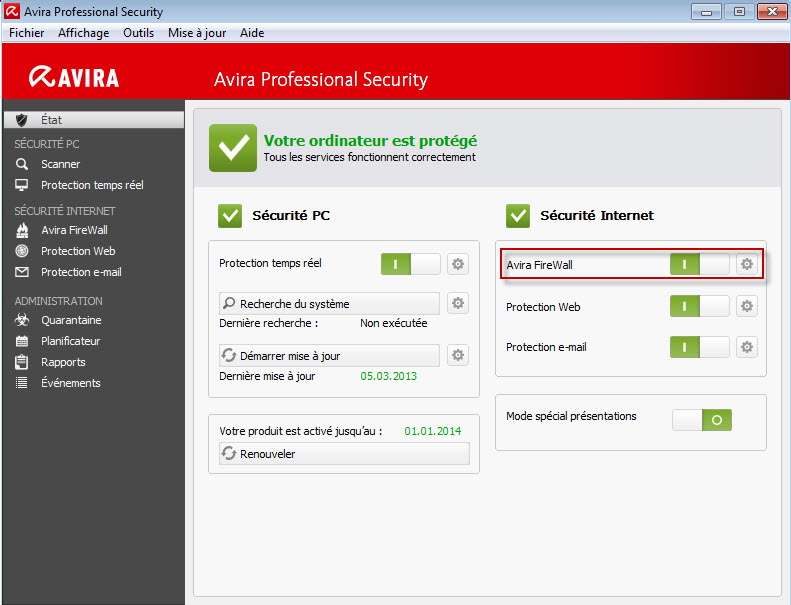This screenshot has height=605, width=791.
Task: Open the Fichier menu
Action: point(27,33)
